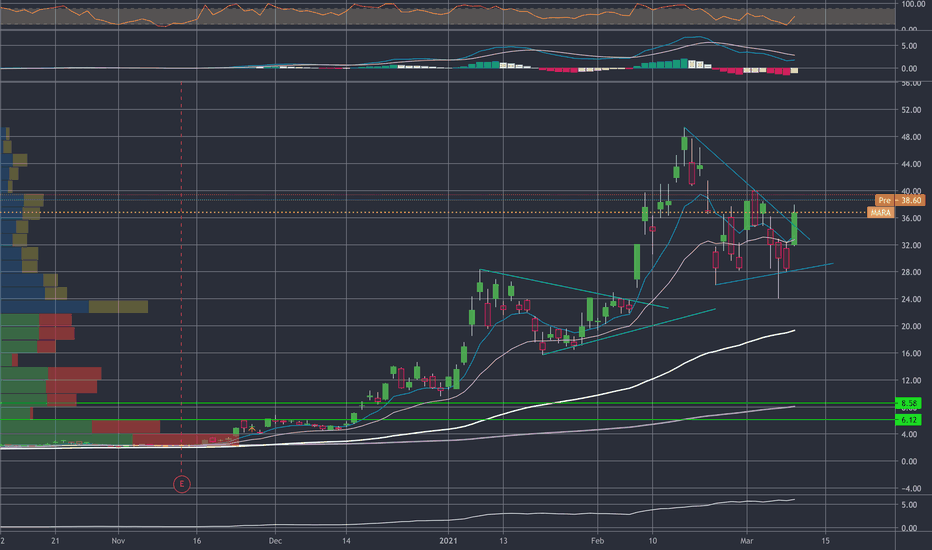Click the Feb date on time axis
Image resolution: width=932 pixels, height=550 pixels.
click(x=597, y=540)
